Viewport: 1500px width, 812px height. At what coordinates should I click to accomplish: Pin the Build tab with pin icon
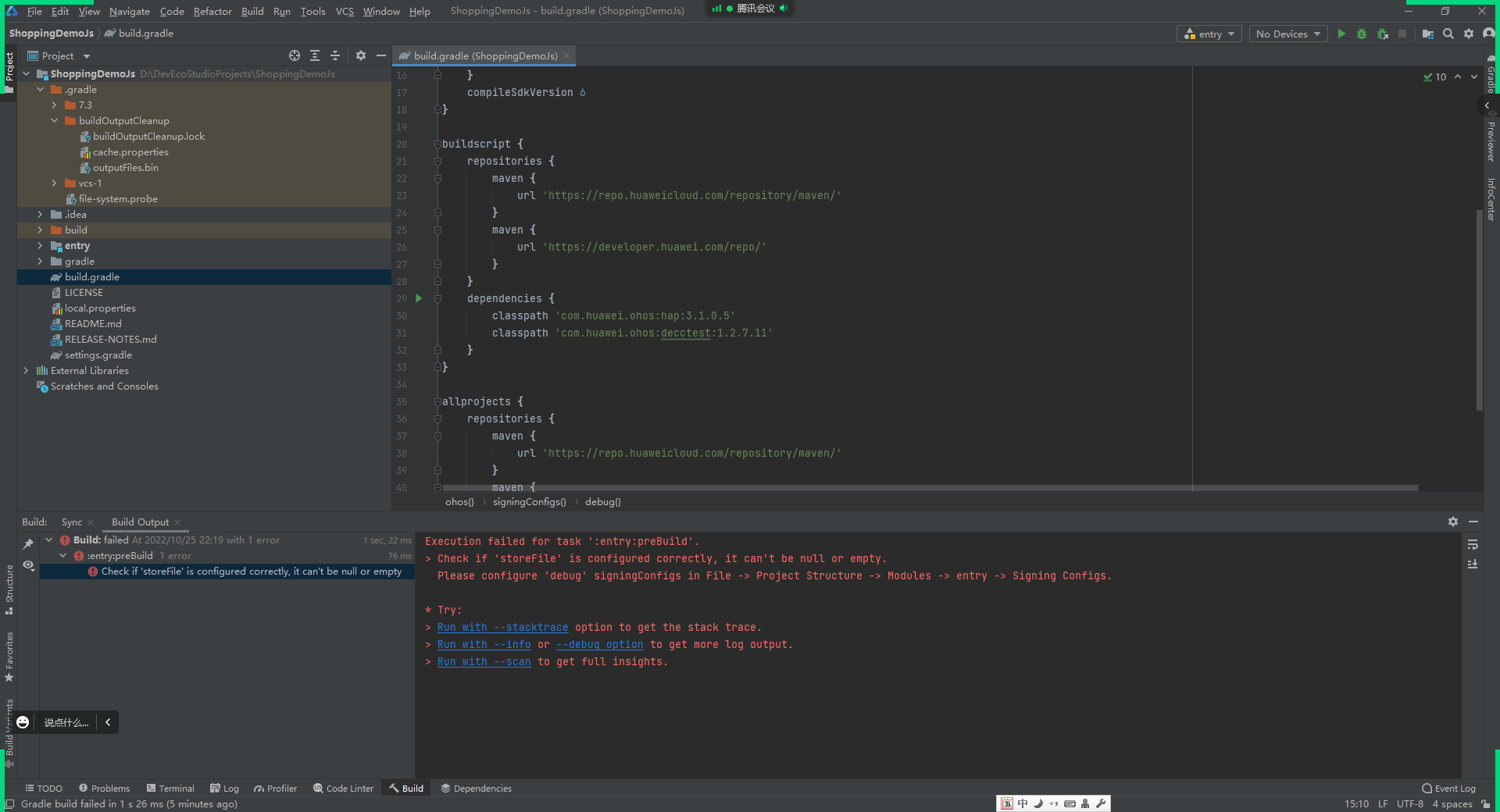pyautogui.click(x=29, y=544)
